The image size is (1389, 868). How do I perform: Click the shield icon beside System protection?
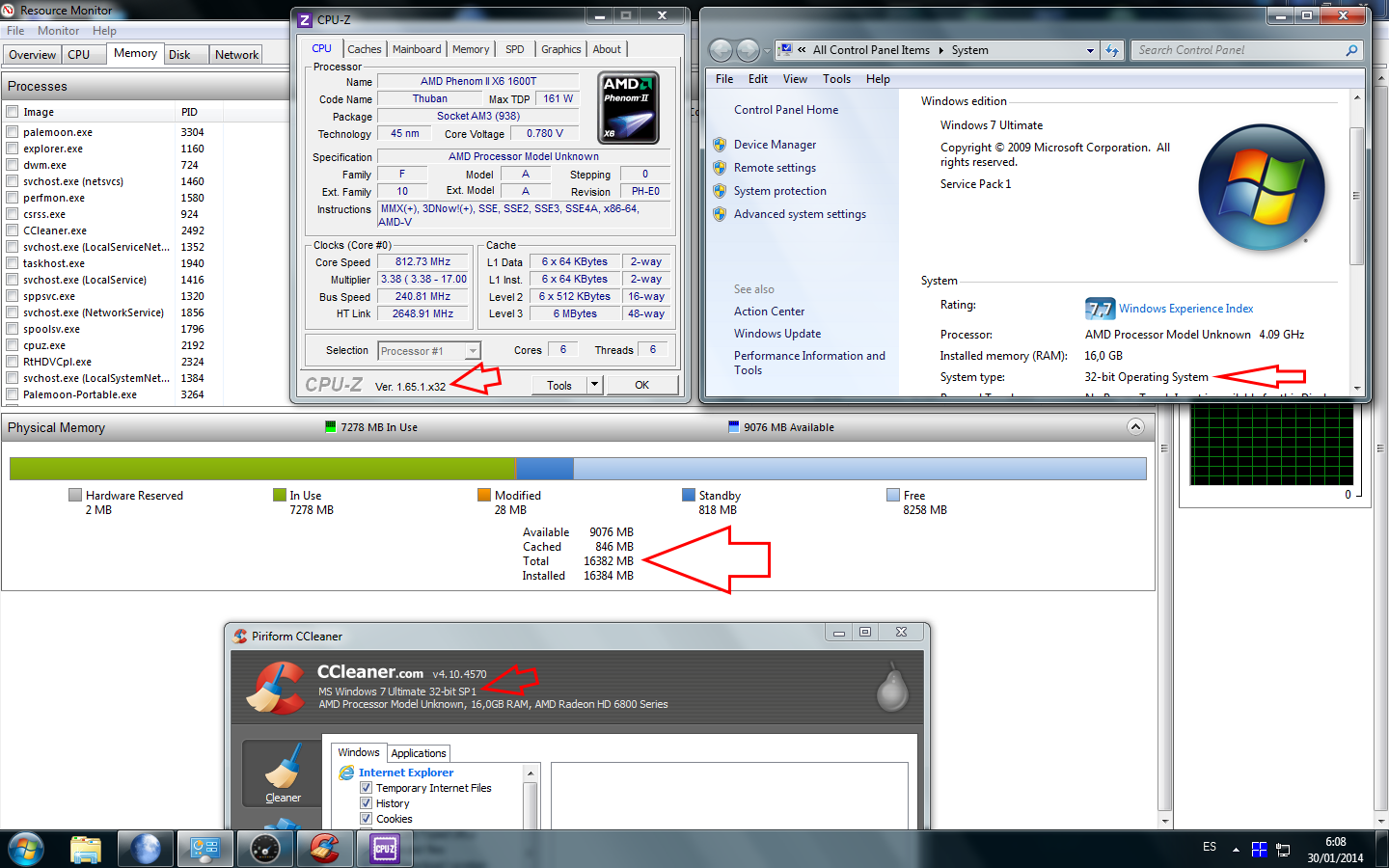(720, 191)
